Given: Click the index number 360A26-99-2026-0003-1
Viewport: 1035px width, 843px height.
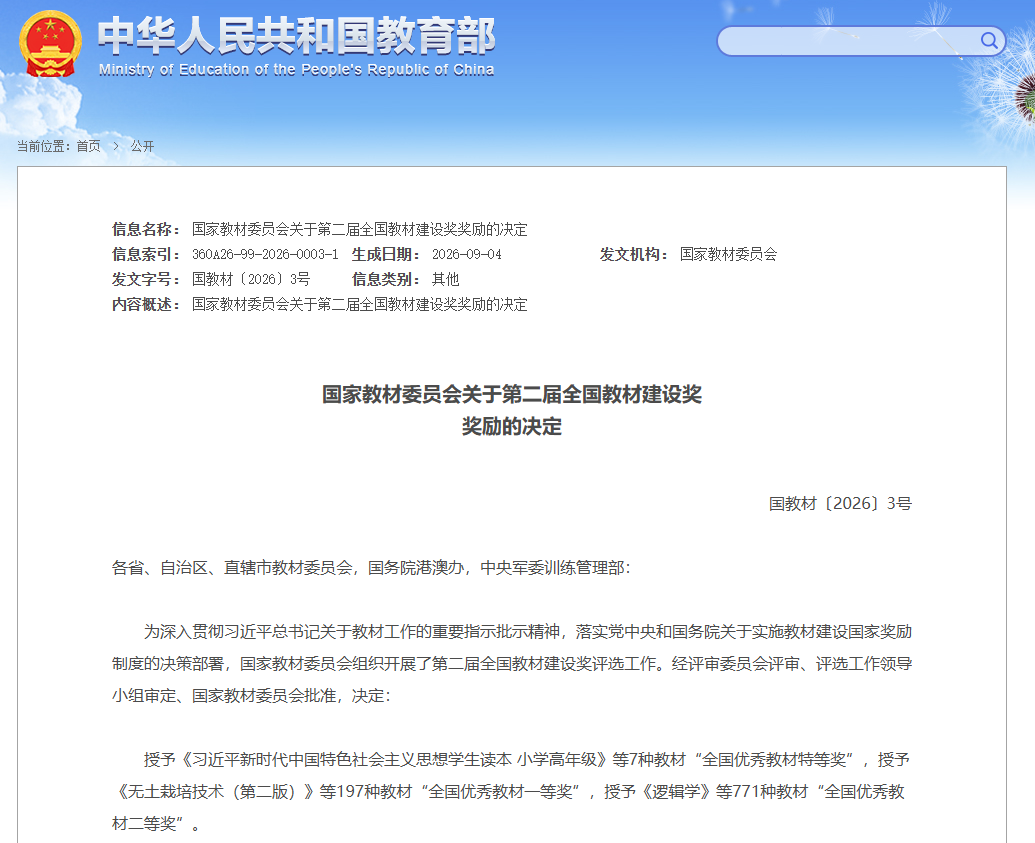Looking at the screenshot, I should click(x=265, y=254).
